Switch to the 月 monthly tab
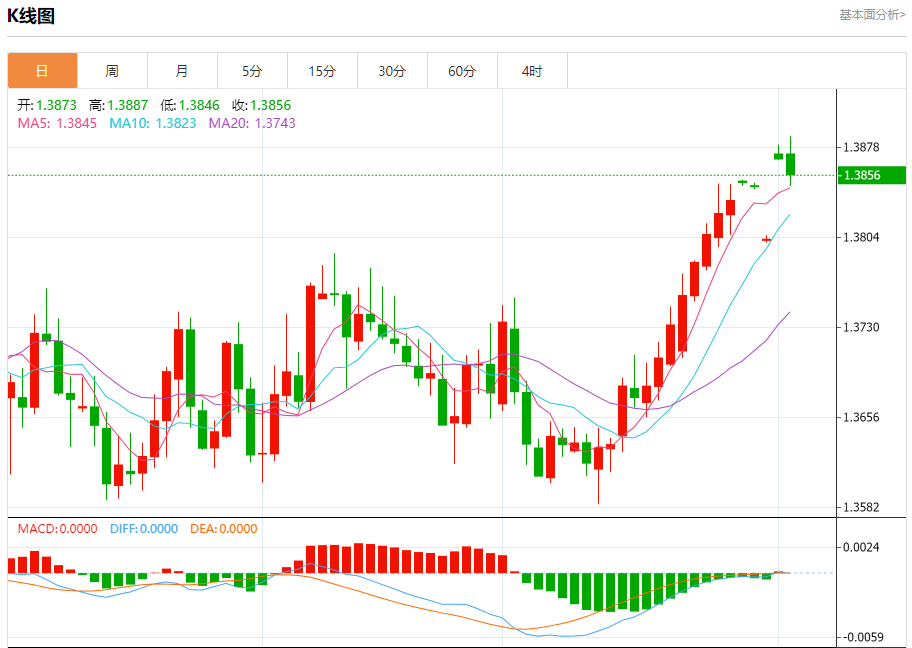The height and width of the screenshot is (648, 912). (182, 71)
